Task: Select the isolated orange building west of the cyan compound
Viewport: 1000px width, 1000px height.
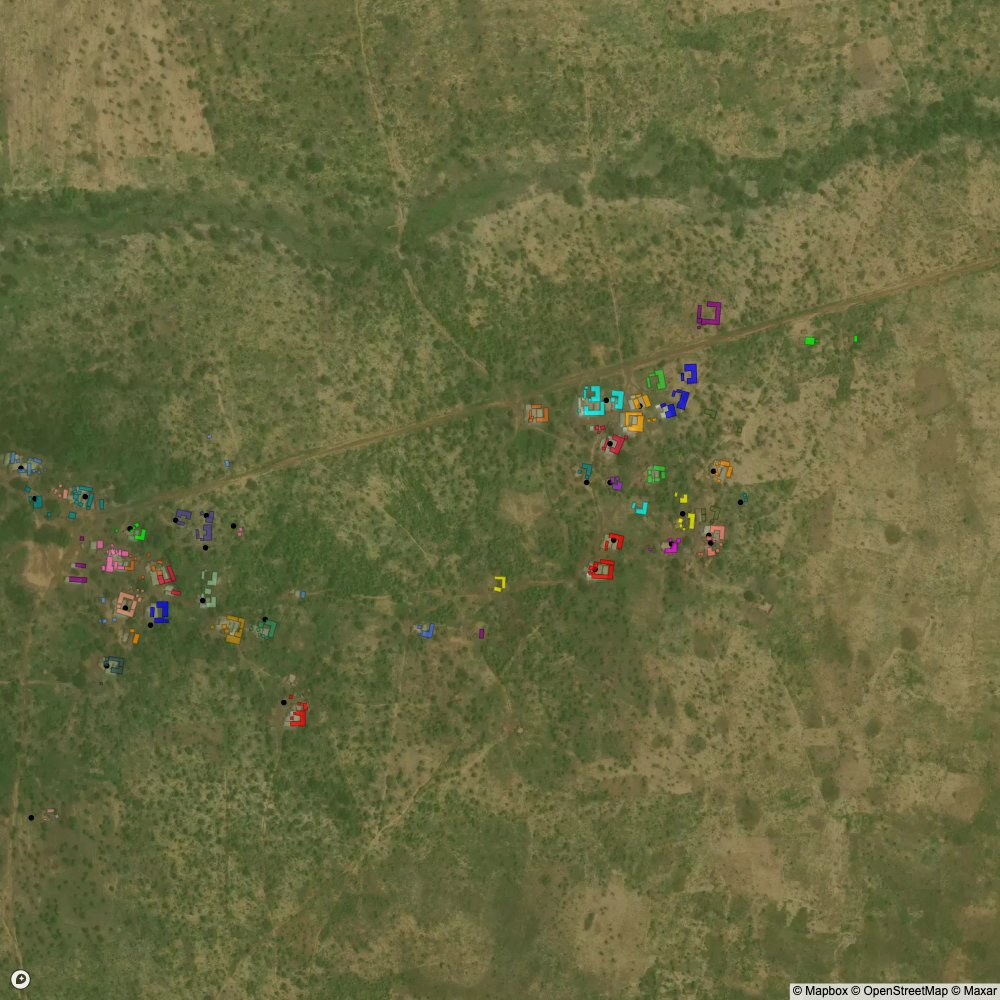Action: 538,413
